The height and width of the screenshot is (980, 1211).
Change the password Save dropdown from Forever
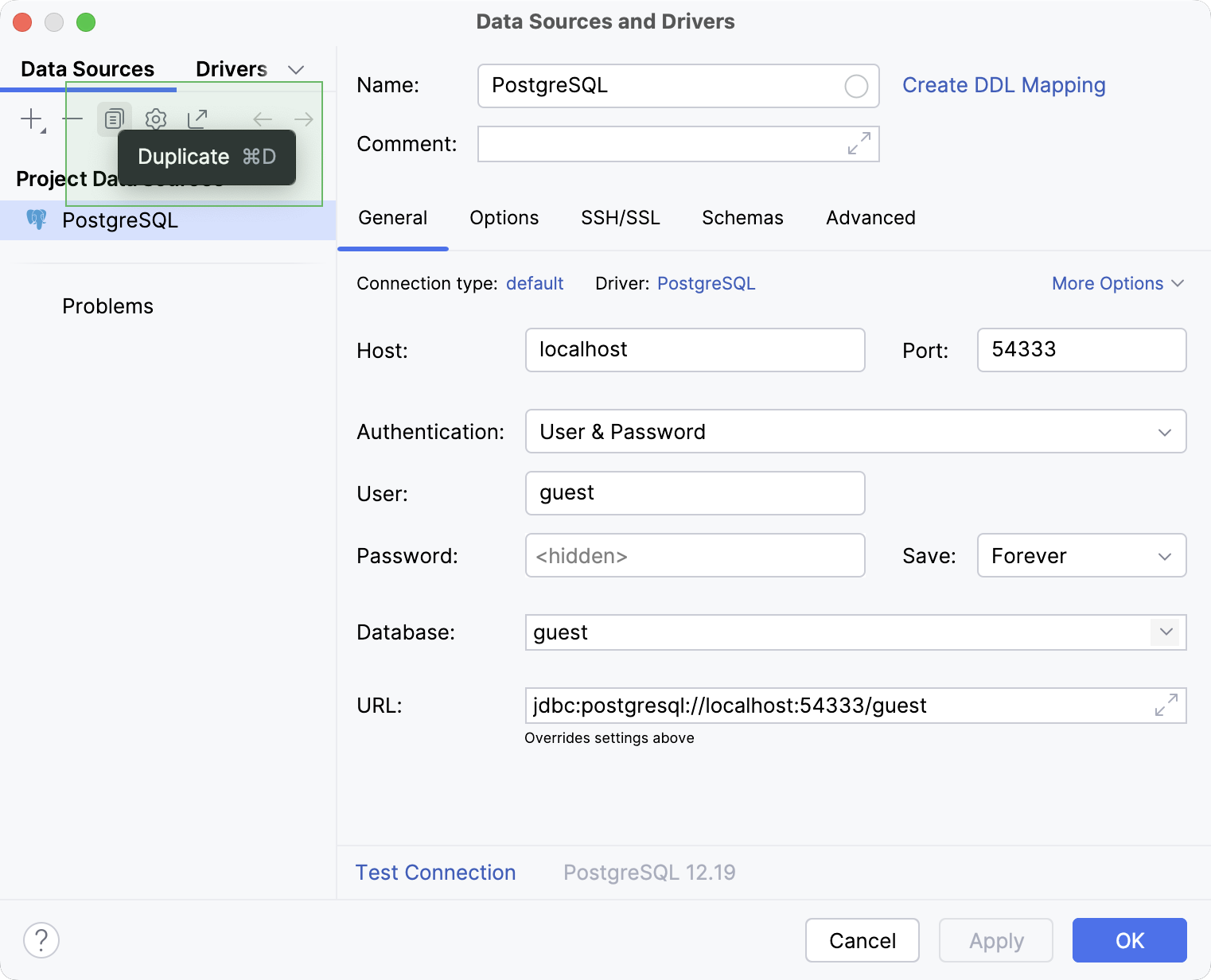pyautogui.click(x=1164, y=555)
